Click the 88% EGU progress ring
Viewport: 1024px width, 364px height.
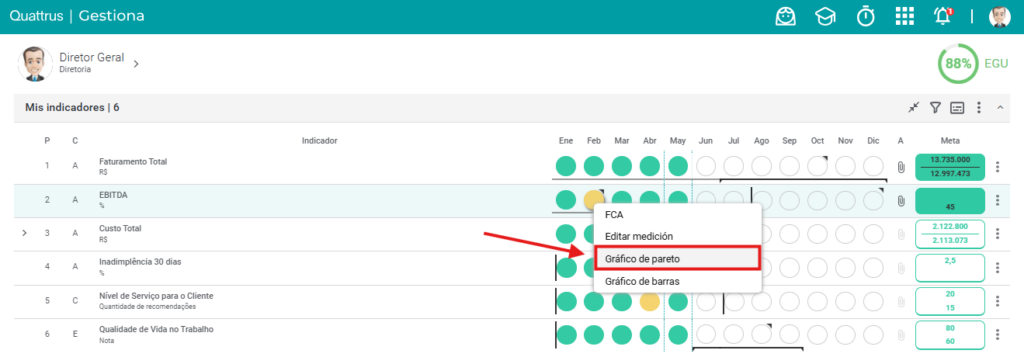click(958, 63)
